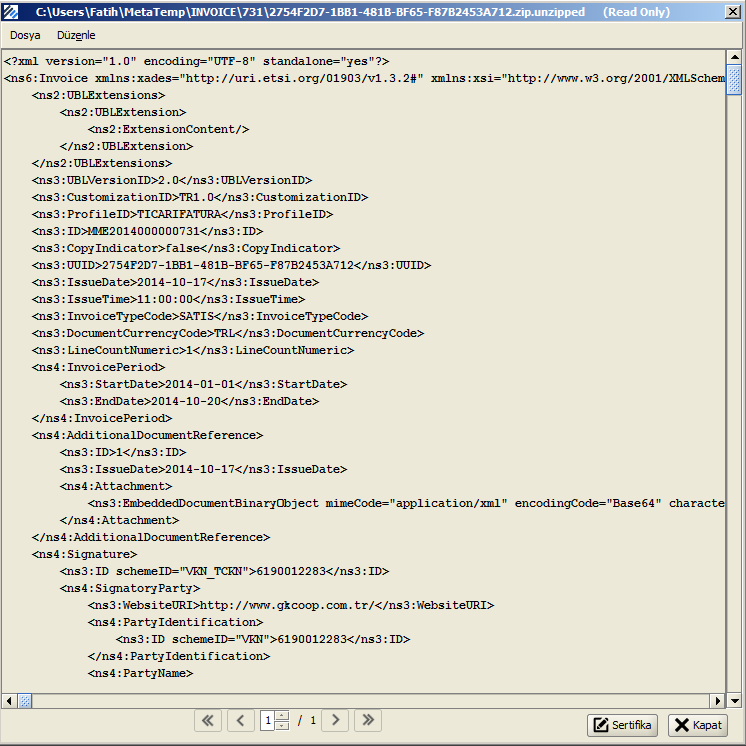Click the horizontal scrollbar left arrow
Screen dimensions: 746x746
[9, 701]
